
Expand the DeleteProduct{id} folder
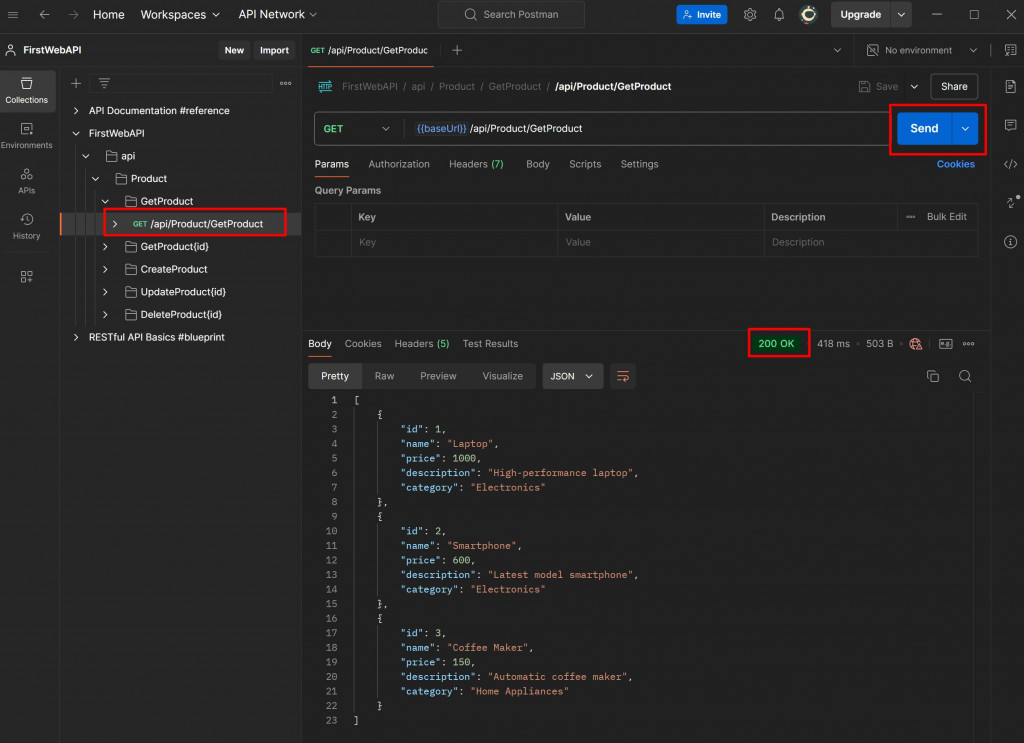pyautogui.click(x=105, y=315)
